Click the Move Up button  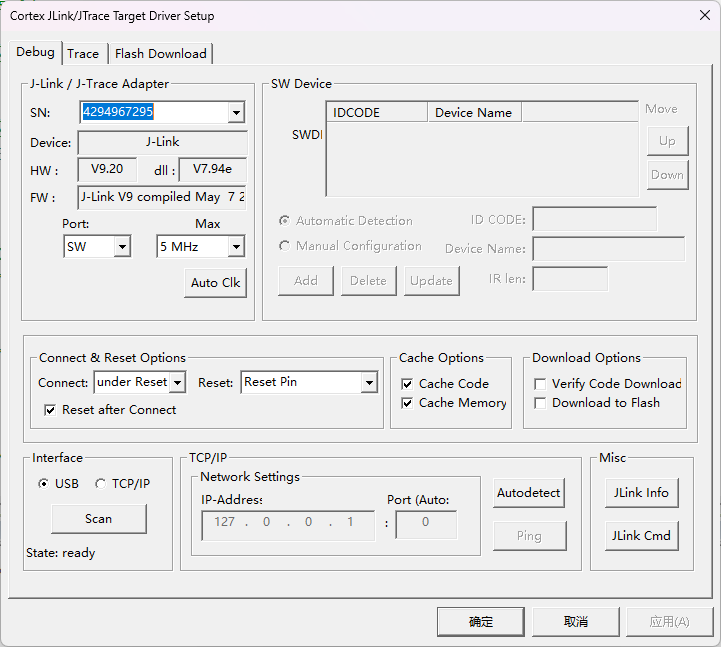coord(667,141)
